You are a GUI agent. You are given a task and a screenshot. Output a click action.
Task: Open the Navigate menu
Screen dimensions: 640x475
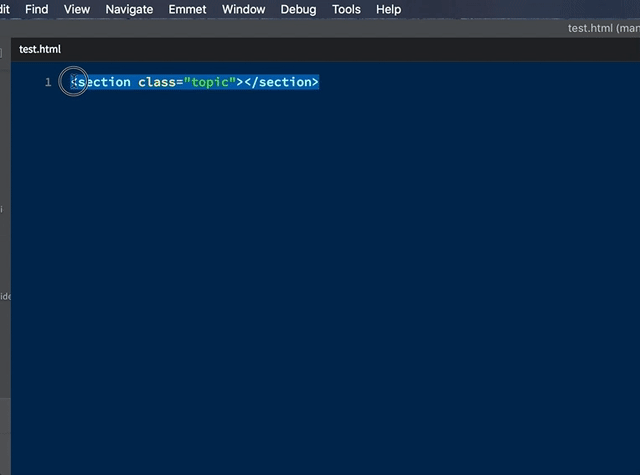[x=129, y=9]
